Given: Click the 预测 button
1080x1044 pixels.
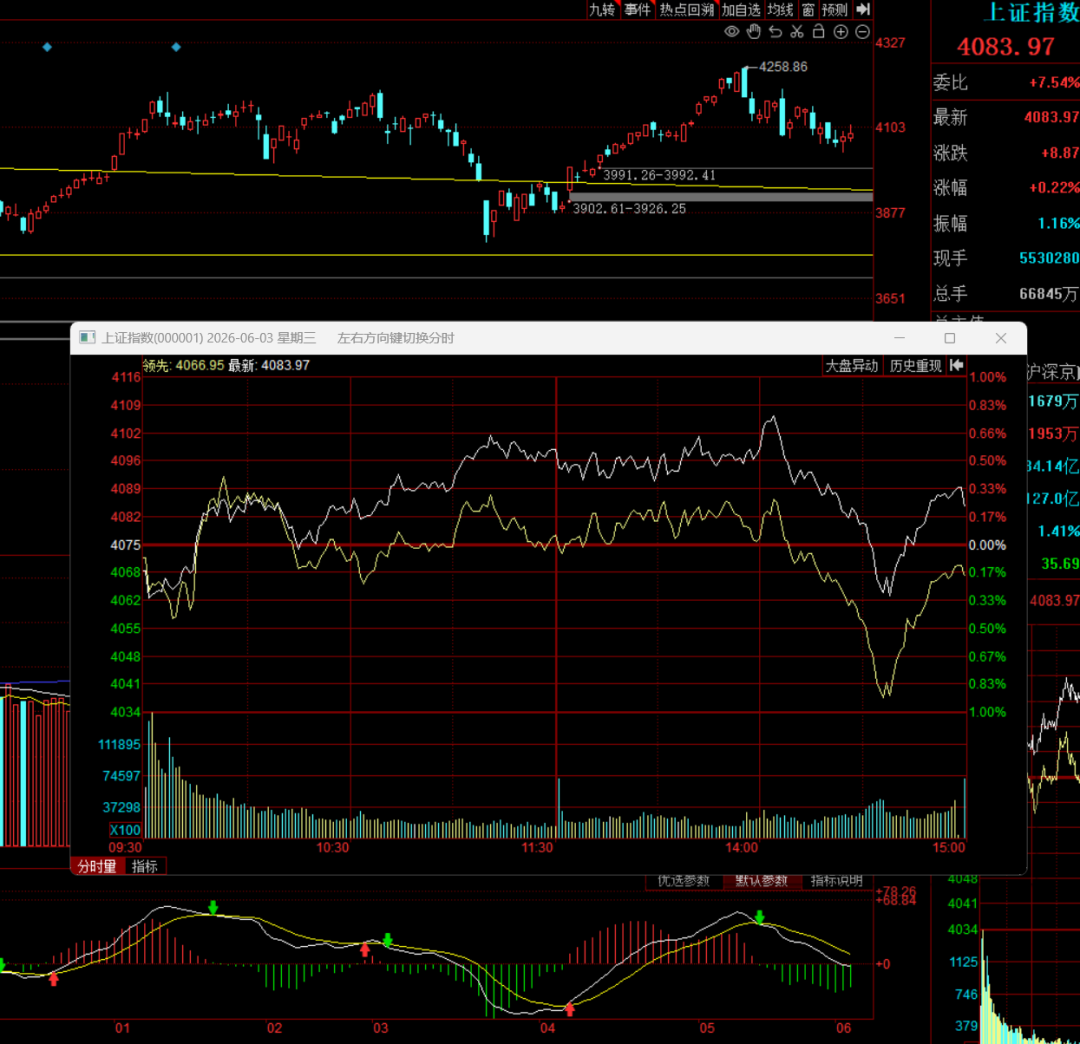Looking at the screenshot, I should 835,10.
